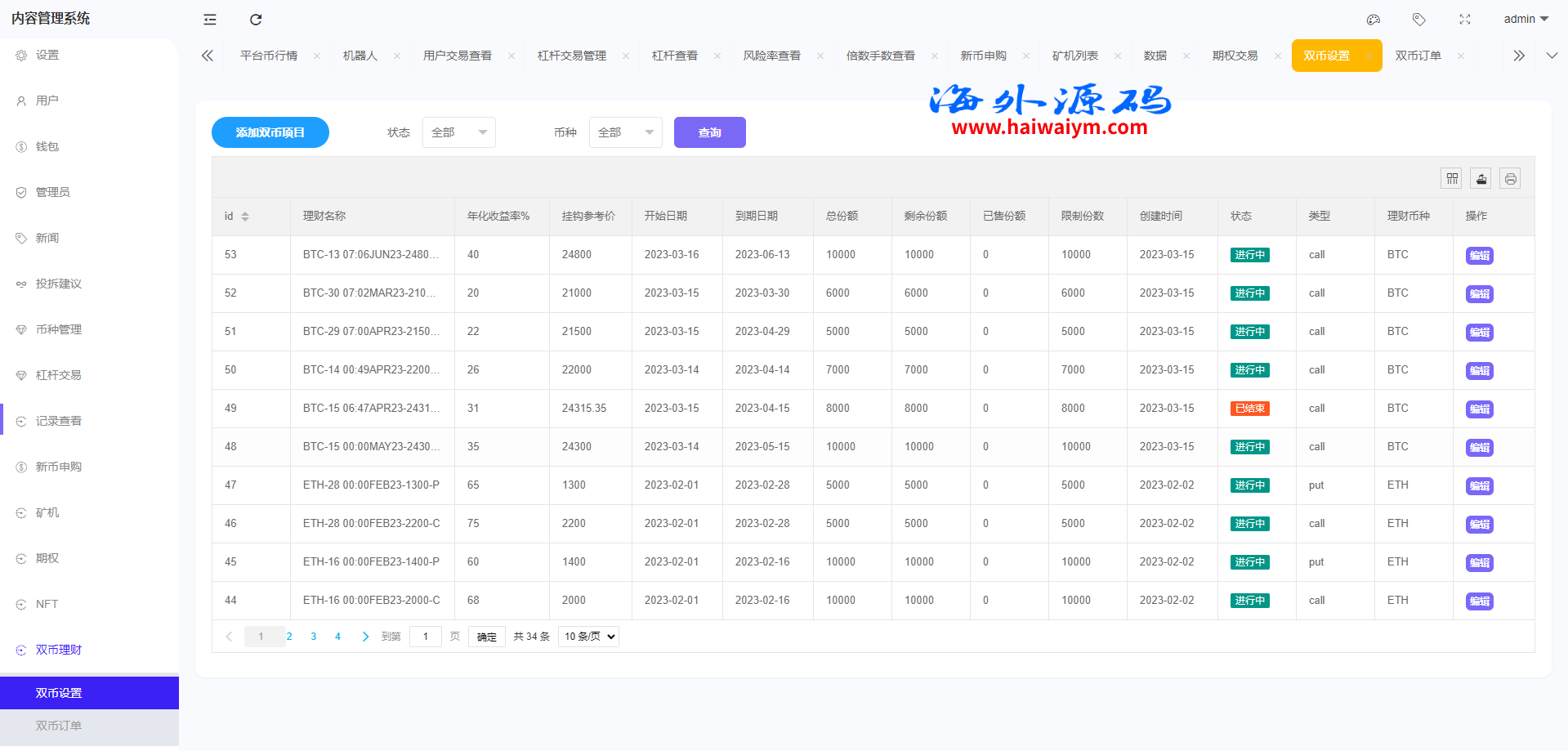Click the table export icon
Viewport: 1568px width, 751px height.
pyautogui.click(x=1481, y=178)
